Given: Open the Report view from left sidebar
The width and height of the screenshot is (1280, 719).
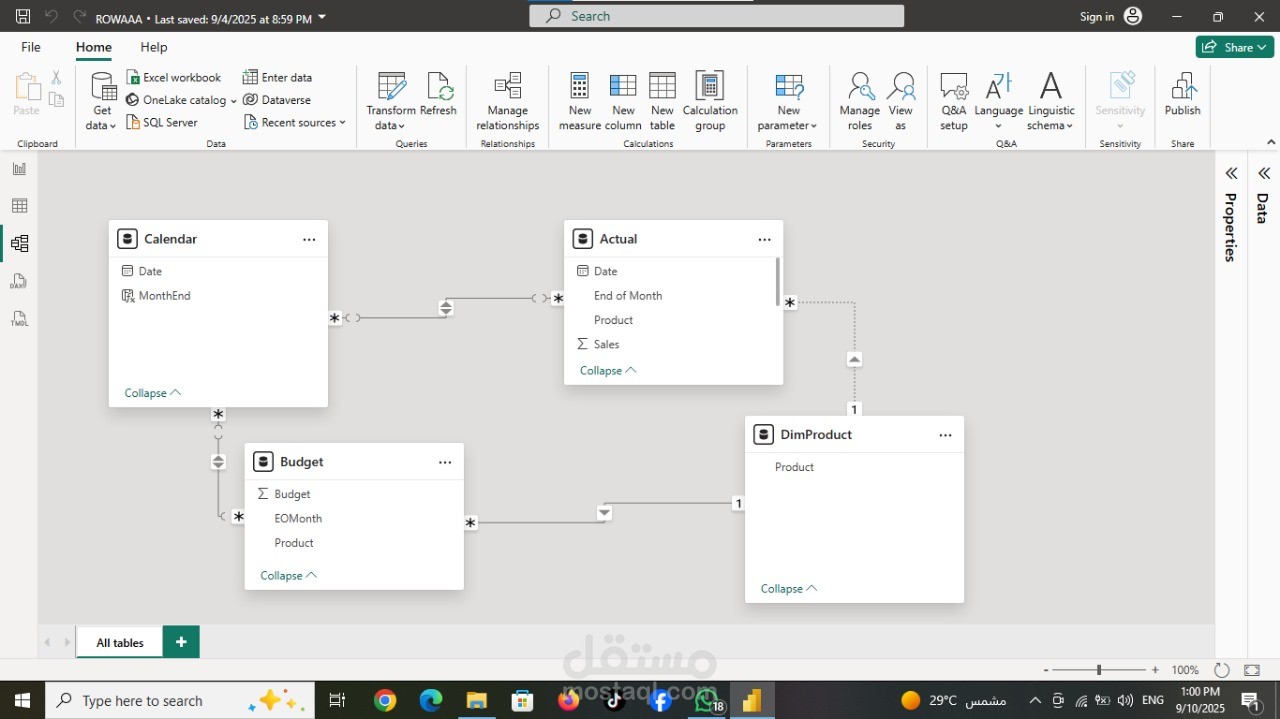Looking at the screenshot, I should 19,169.
